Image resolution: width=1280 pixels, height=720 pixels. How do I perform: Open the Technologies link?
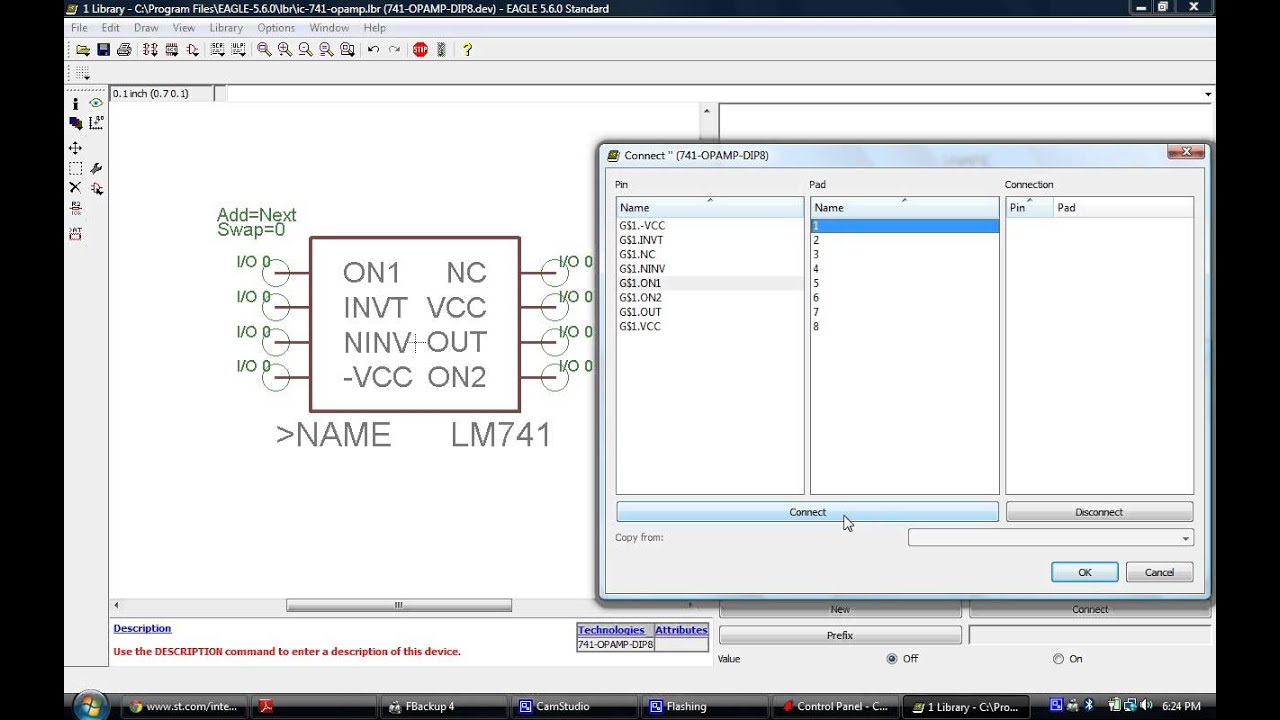pos(611,630)
